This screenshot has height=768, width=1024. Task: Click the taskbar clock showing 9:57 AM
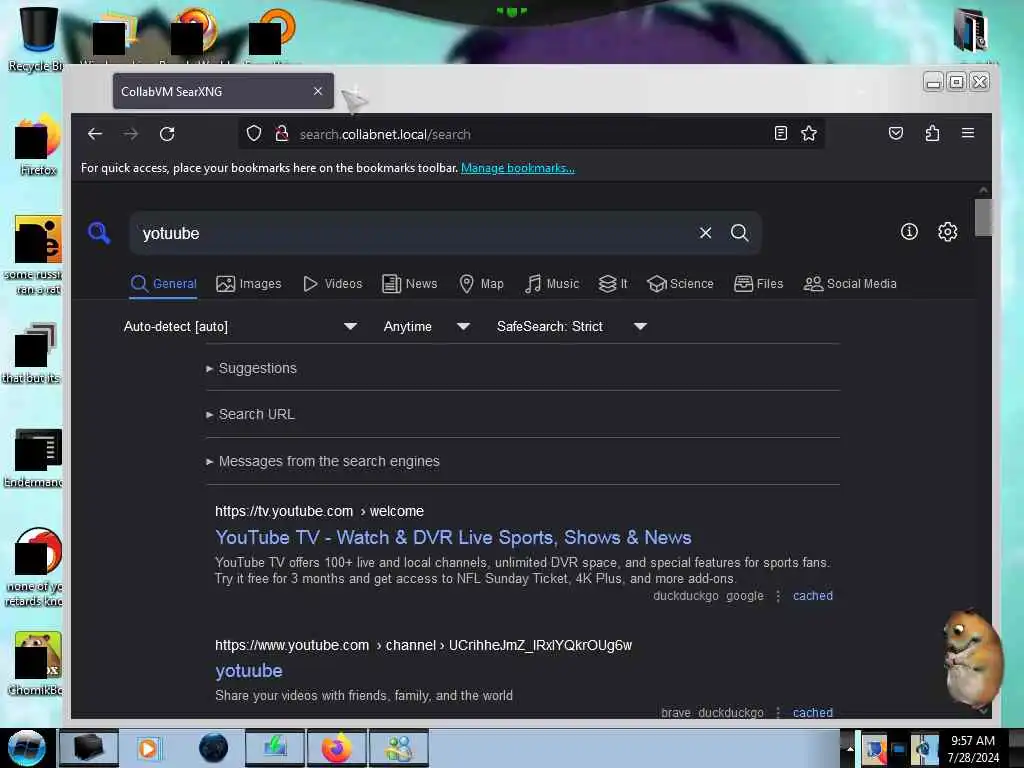973,748
